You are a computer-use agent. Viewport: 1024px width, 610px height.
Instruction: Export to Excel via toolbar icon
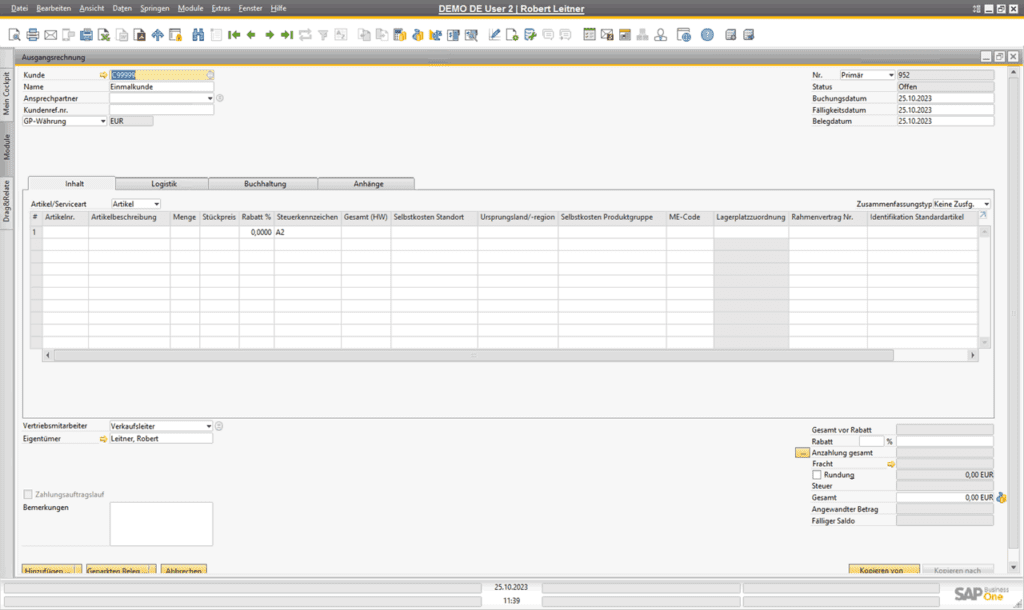[x=104, y=35]
